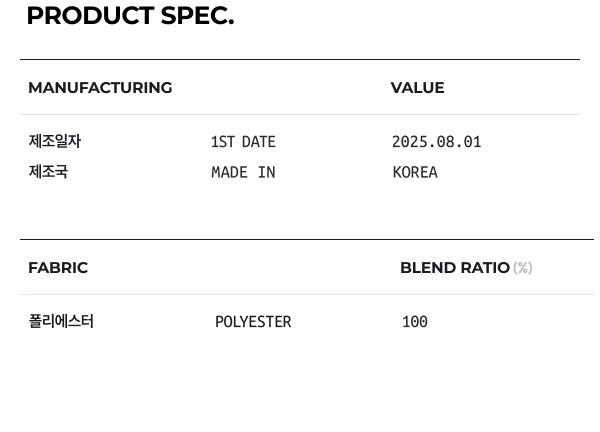Select the 폴리에스터 fabric label
The width and height of the screenshot is (600, 432).
click(x=61, y=322)
